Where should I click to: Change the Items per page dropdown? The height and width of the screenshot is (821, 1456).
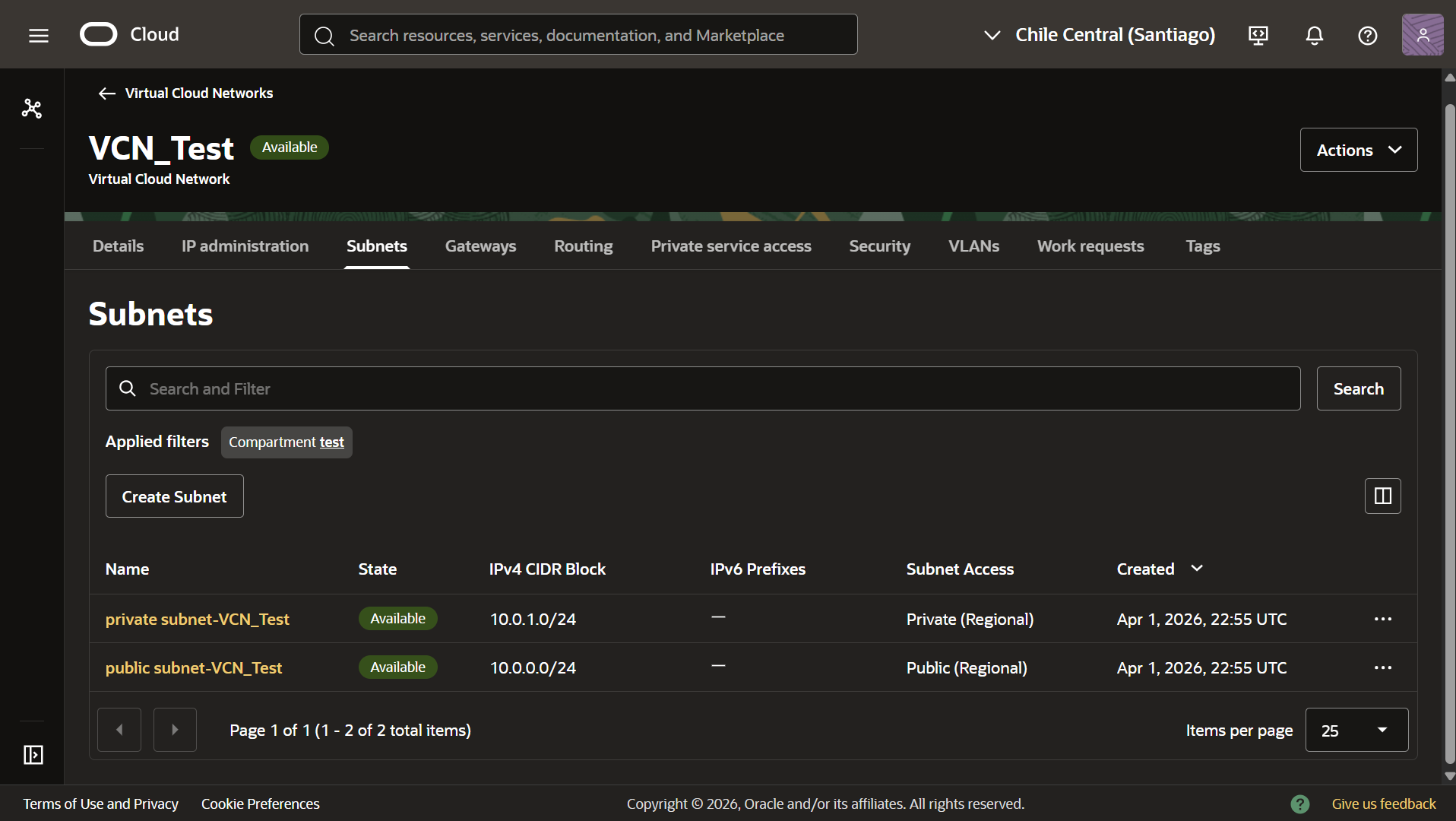coord(1356,730)
